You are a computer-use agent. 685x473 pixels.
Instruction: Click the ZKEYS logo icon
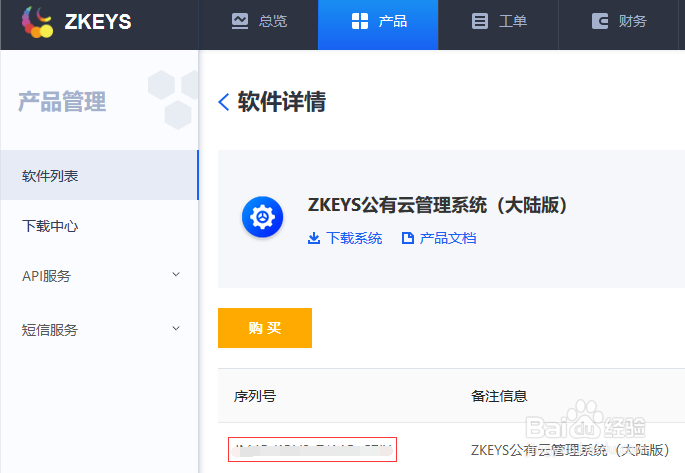tap(37, 22)
